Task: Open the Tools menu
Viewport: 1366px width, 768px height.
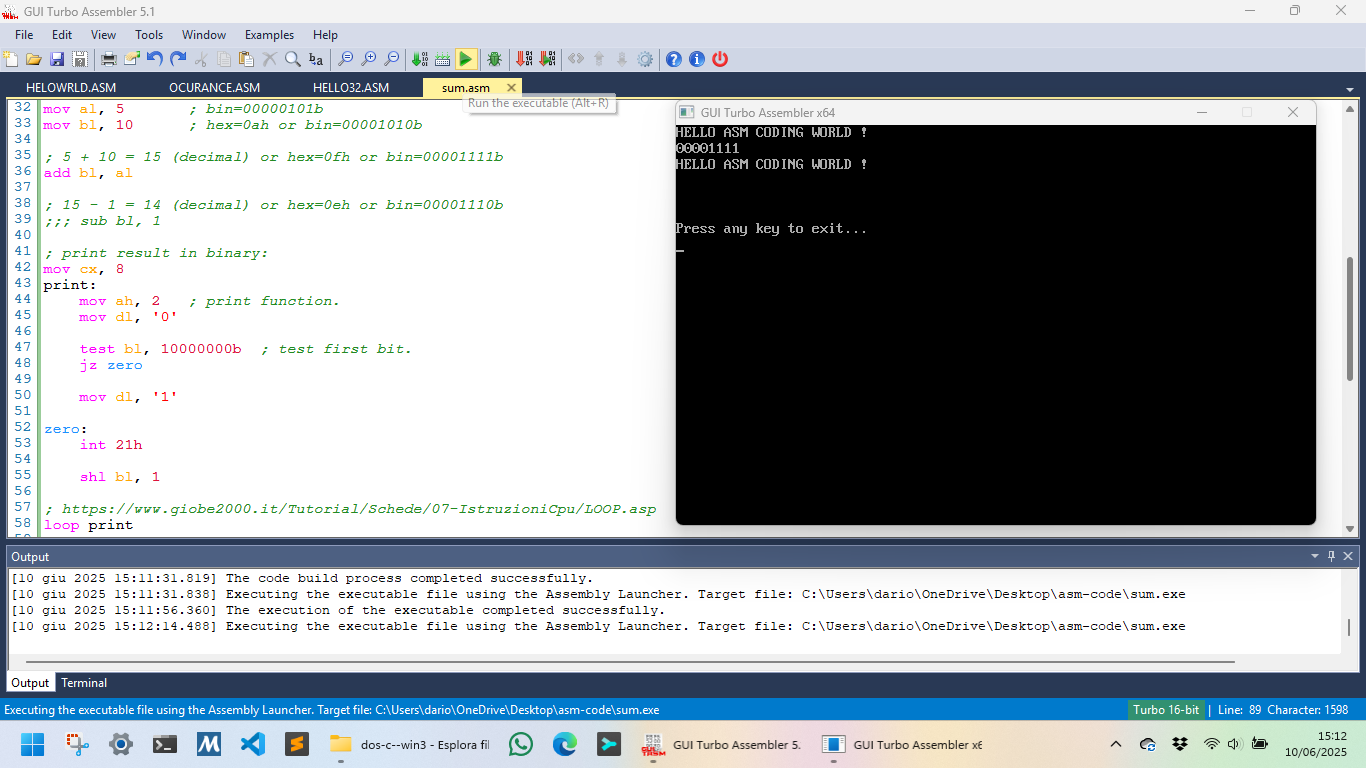Action: click(x=149, y=34)
